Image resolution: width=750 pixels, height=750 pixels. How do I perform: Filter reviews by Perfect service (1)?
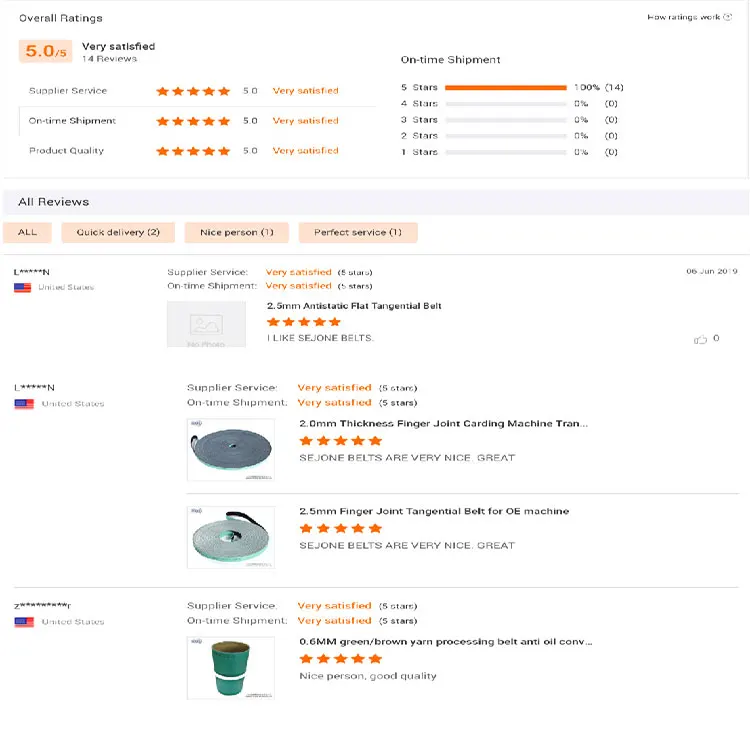coord(358,232)
